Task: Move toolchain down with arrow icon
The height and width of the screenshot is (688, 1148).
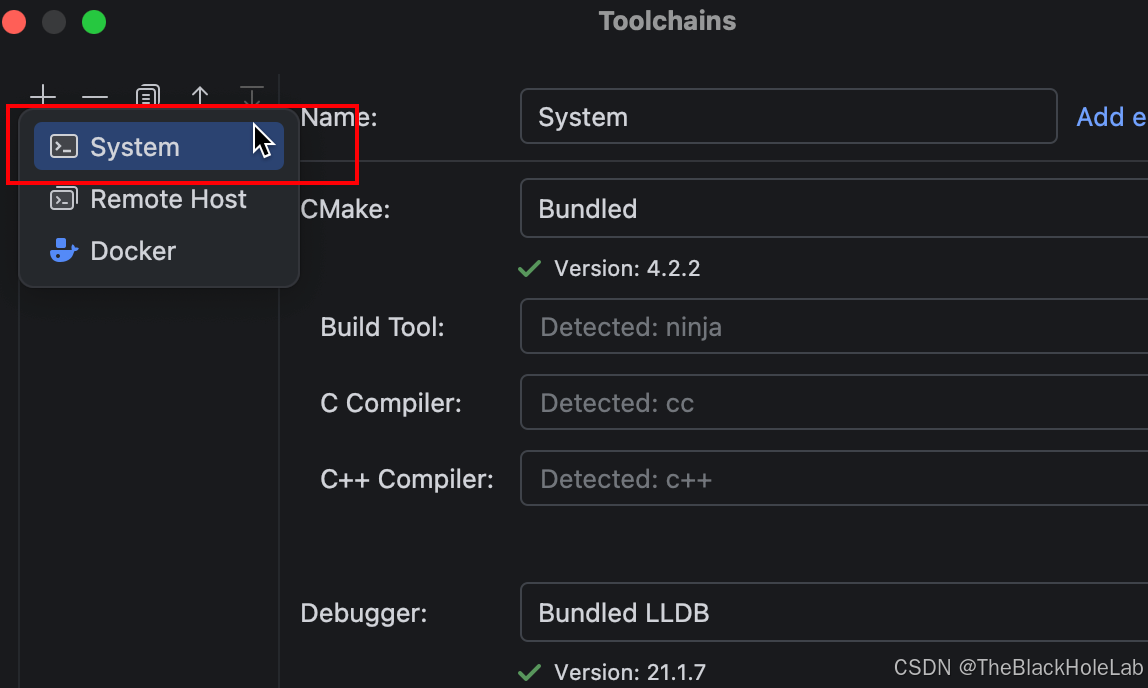Action: point(251,96)
